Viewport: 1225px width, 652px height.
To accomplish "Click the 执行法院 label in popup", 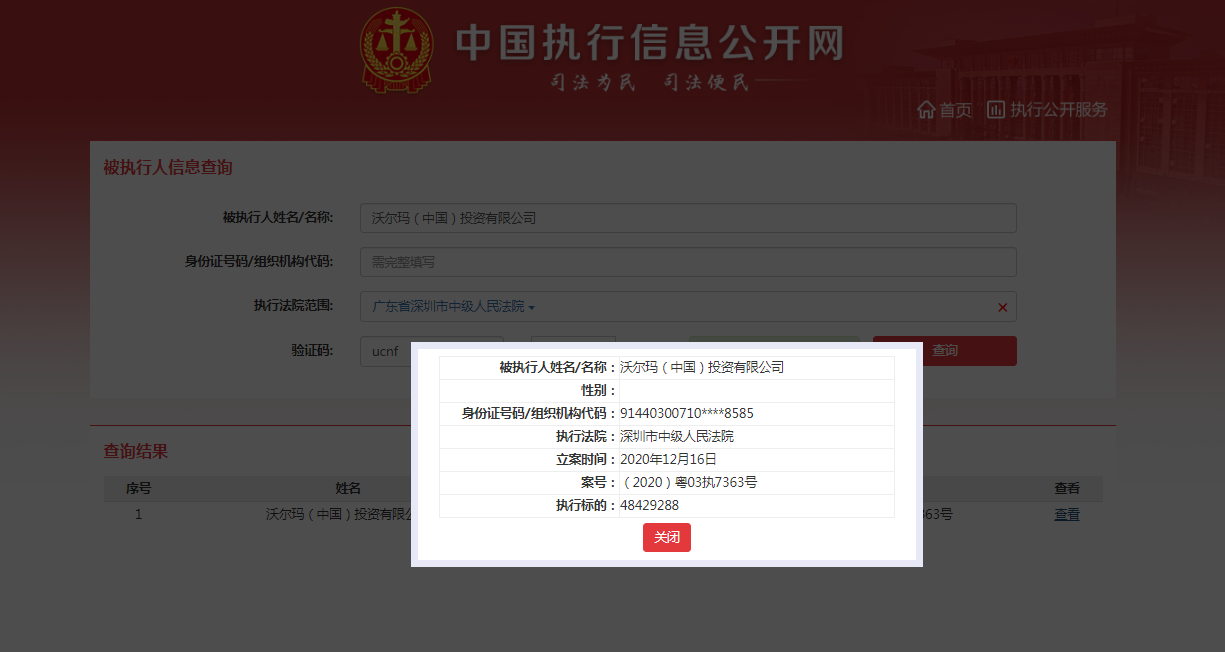I will (588, 437).
